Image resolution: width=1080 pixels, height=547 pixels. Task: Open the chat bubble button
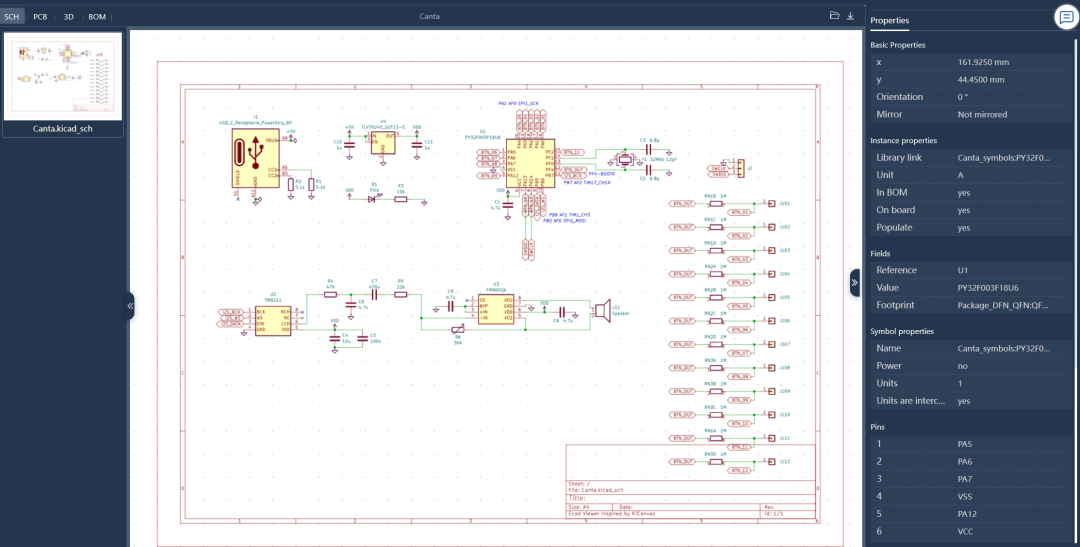[1066, 17]
